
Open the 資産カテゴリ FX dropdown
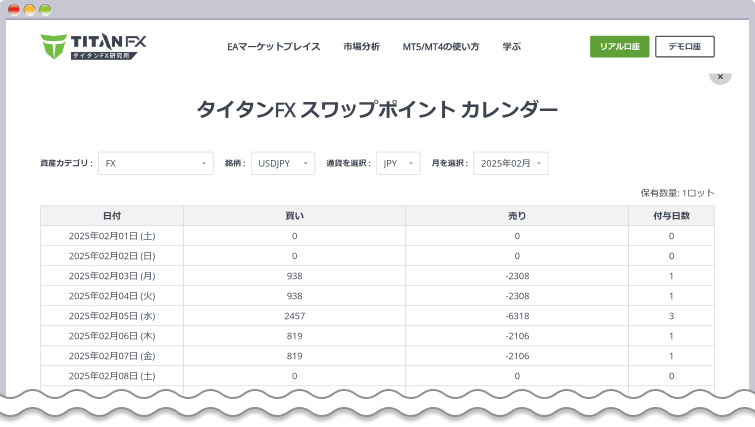[156, 163]
